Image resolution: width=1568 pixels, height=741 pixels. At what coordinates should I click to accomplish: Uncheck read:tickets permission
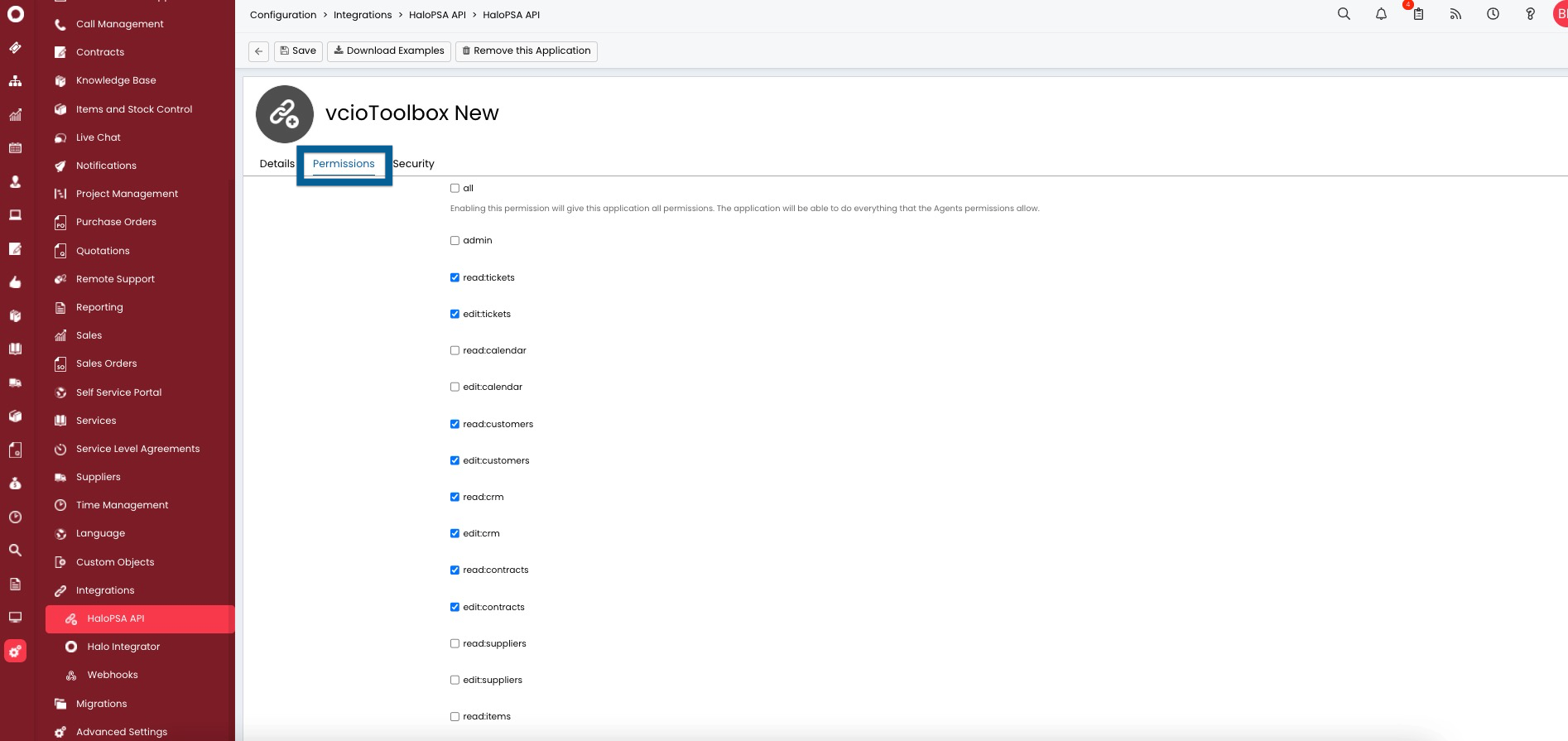tap(455, 277)
